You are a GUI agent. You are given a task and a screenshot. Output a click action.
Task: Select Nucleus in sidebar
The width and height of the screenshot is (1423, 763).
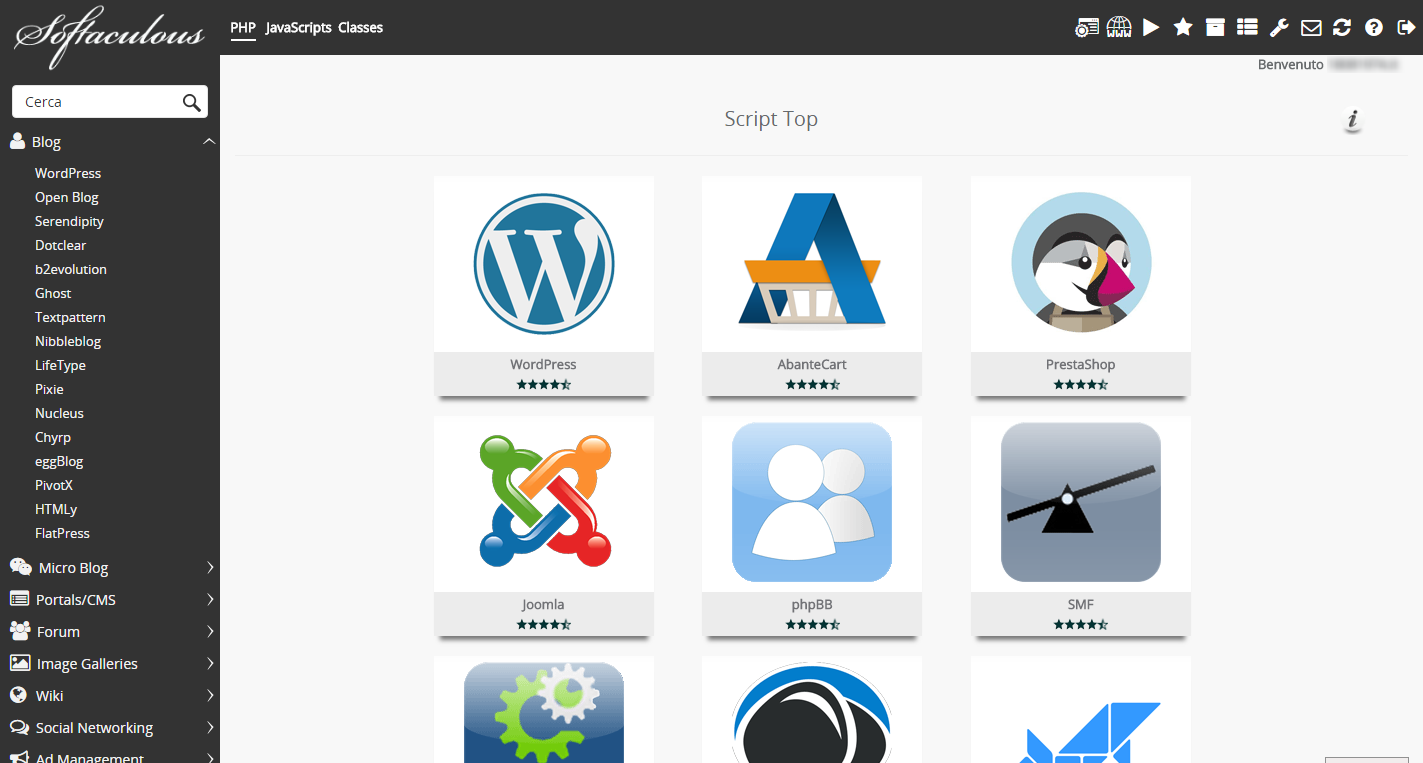[59, 413]
